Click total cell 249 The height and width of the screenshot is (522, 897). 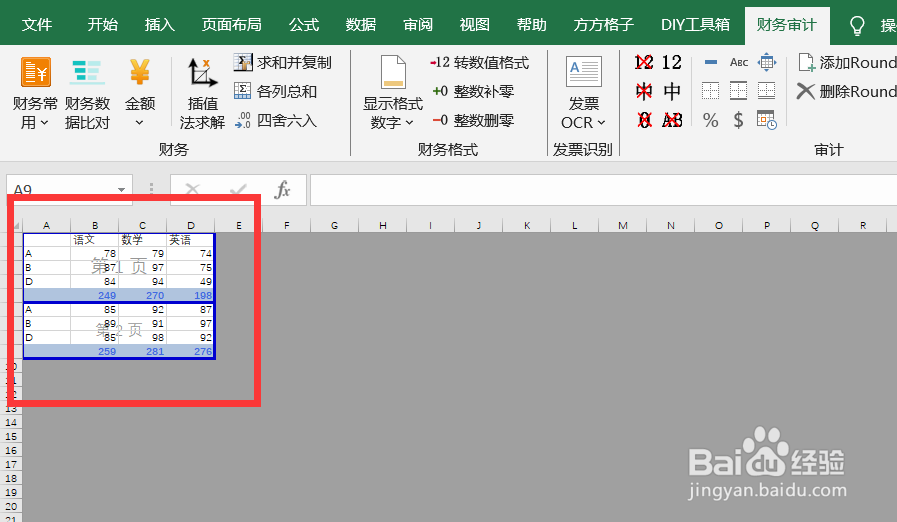click(95, 296)
